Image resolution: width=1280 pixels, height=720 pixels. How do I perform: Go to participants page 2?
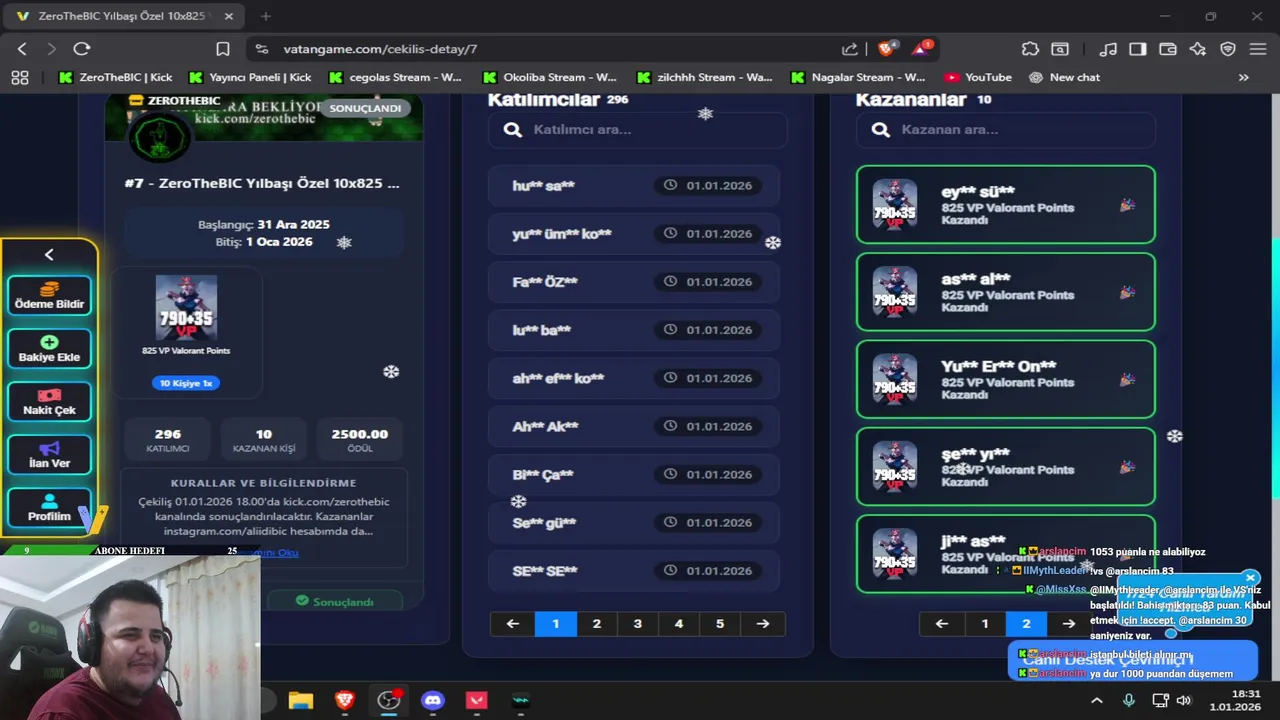point(597,624)
